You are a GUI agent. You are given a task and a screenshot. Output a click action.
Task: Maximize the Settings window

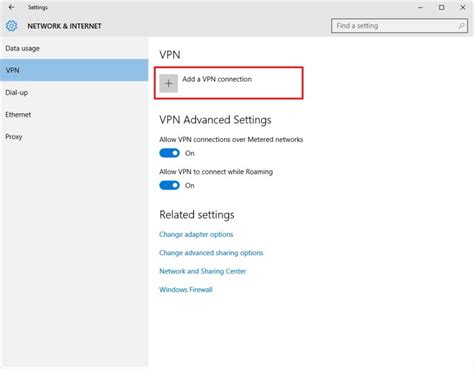(442, 7)
